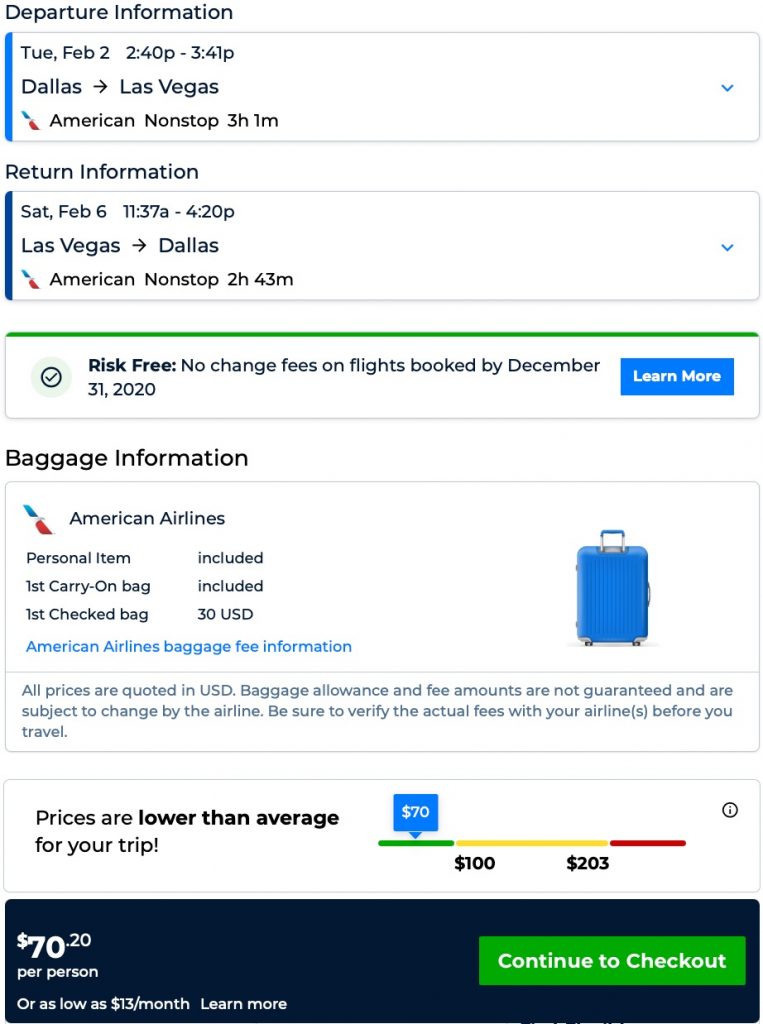The image size is (763, 1024).
Task: Click the blue suitcase illustration
Action: tap(613, 588)
